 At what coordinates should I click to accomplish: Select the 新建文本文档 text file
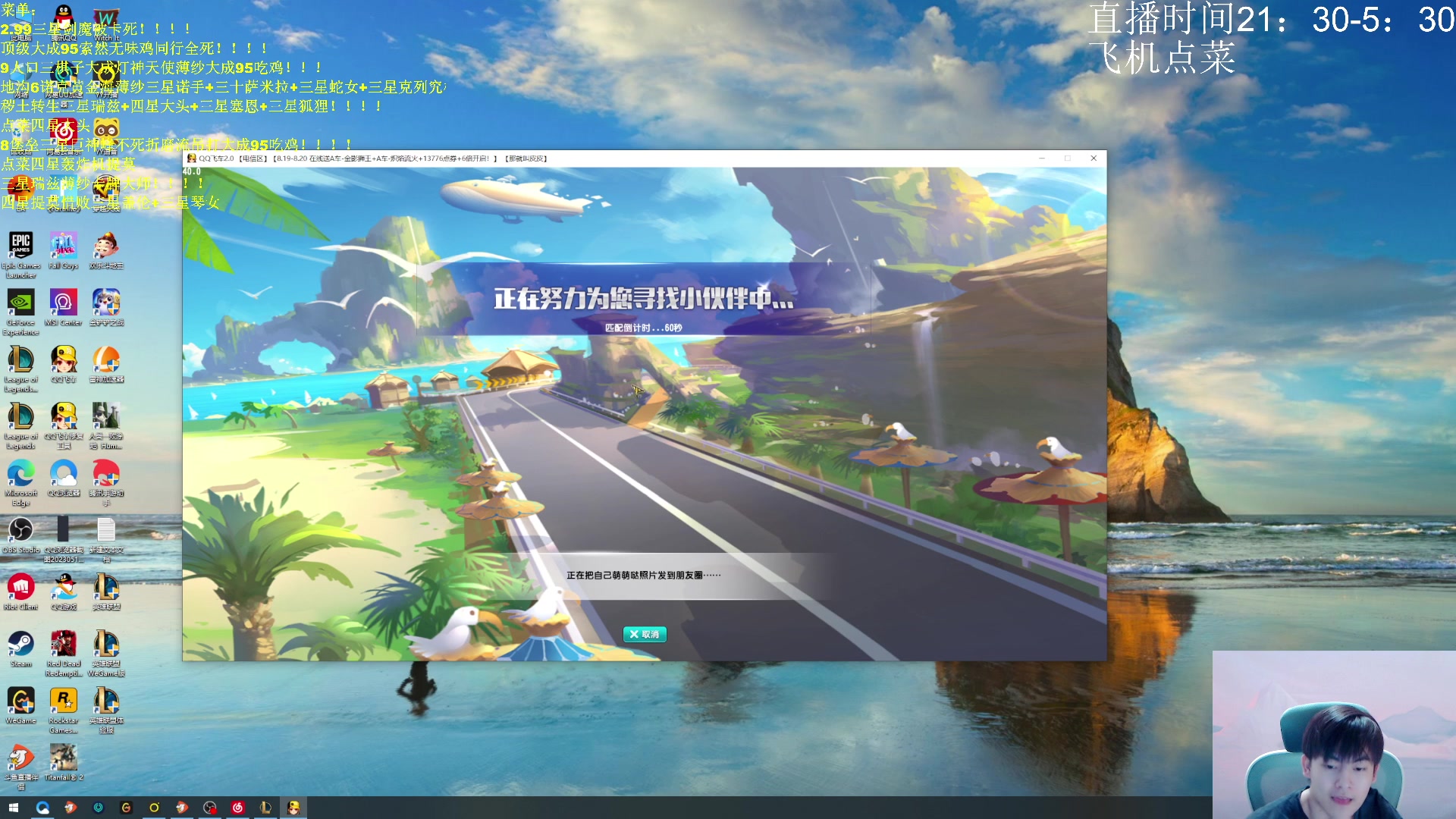point(106,539)
